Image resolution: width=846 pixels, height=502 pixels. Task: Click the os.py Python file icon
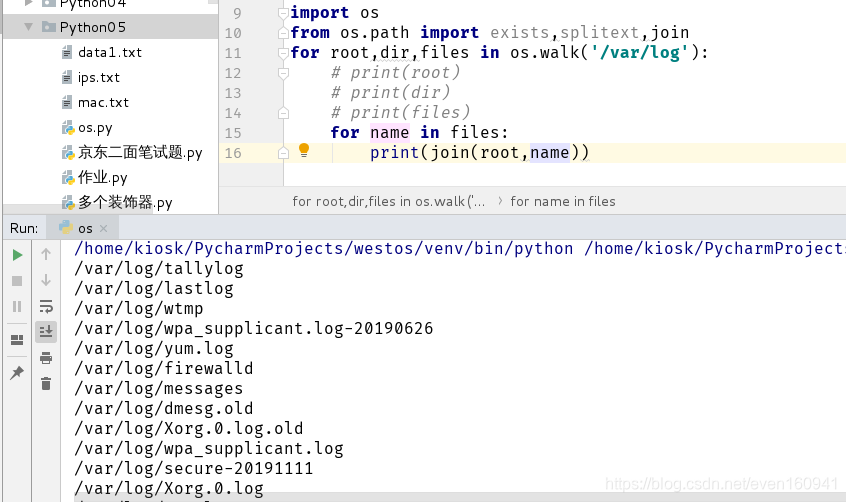point(67,128)
